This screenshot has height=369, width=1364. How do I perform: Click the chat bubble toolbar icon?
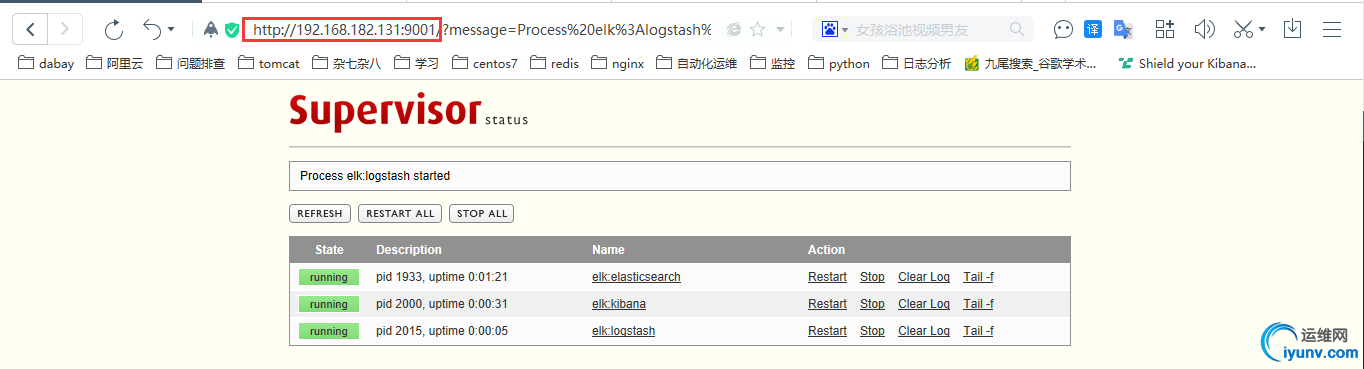pos(1064,30)
